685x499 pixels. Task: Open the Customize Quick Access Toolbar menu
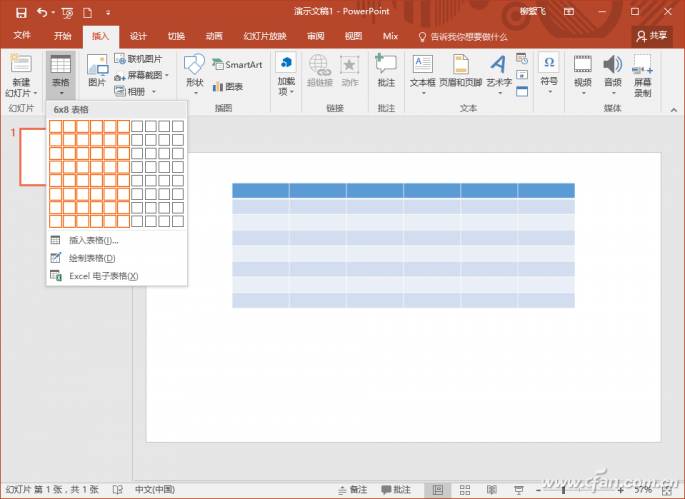coord(108,13)
